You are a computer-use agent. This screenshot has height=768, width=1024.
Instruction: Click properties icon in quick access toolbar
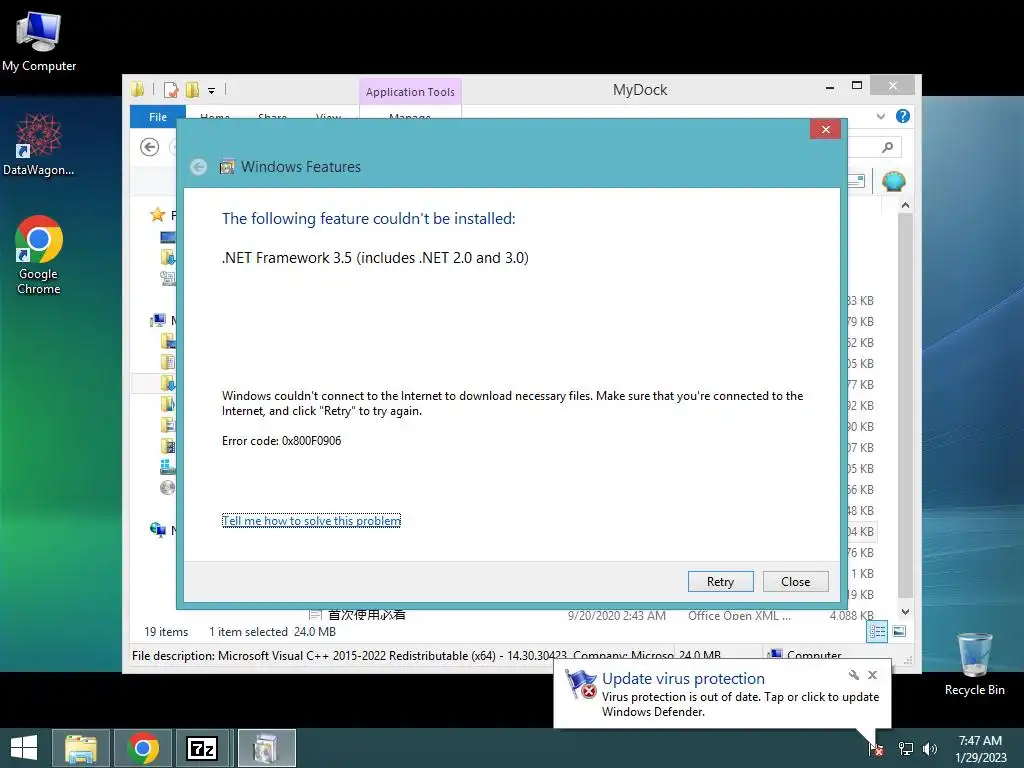click(x=171, y=90)
